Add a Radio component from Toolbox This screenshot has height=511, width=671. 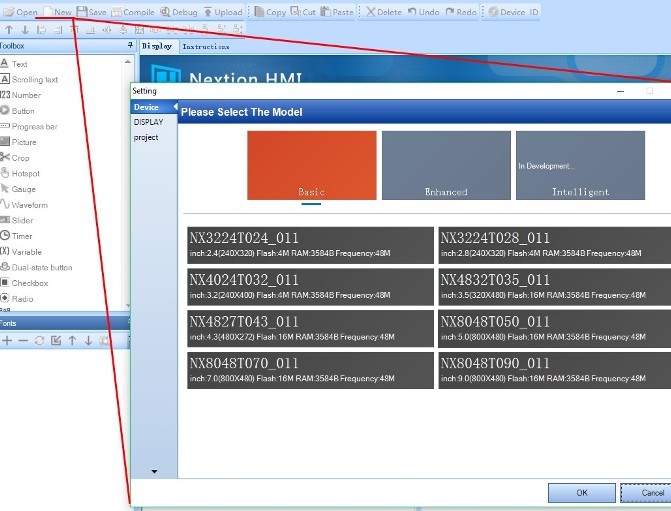17,298
